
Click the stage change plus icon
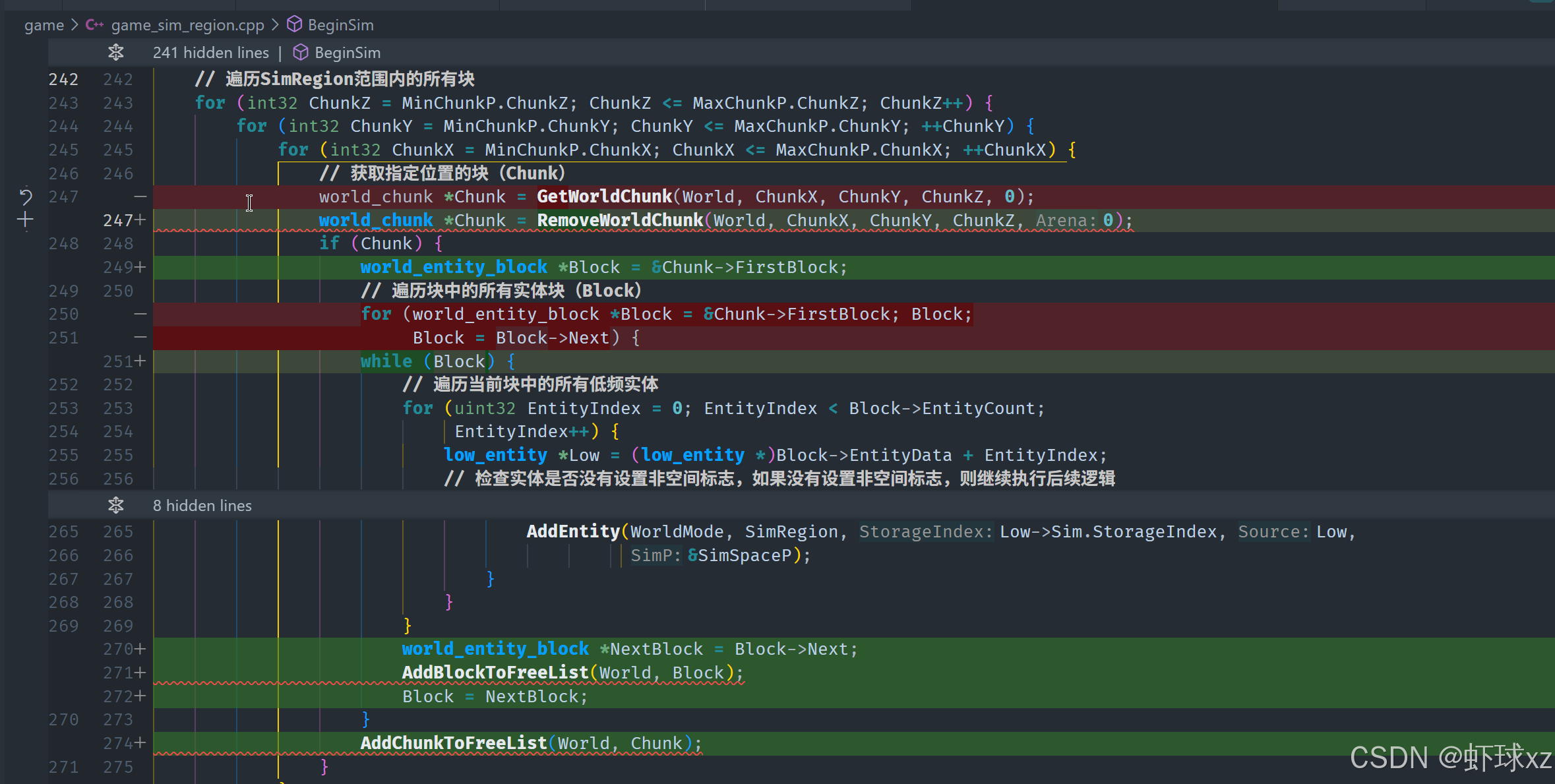point(26,220)
